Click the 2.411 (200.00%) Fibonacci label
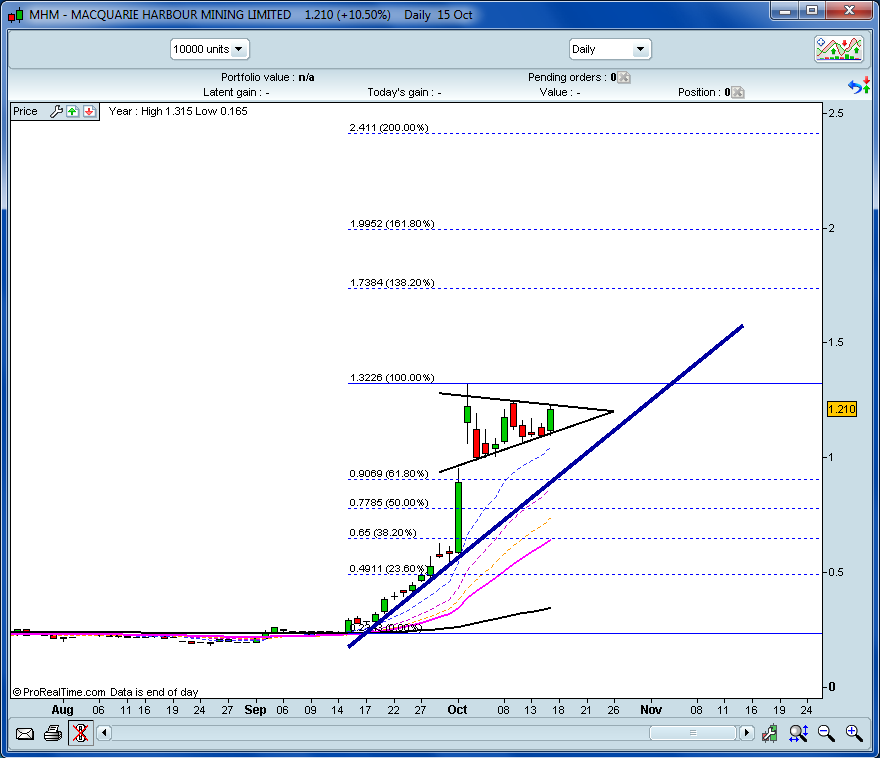The width and height of the screenshot is (880, 758). tap(389, 128)
